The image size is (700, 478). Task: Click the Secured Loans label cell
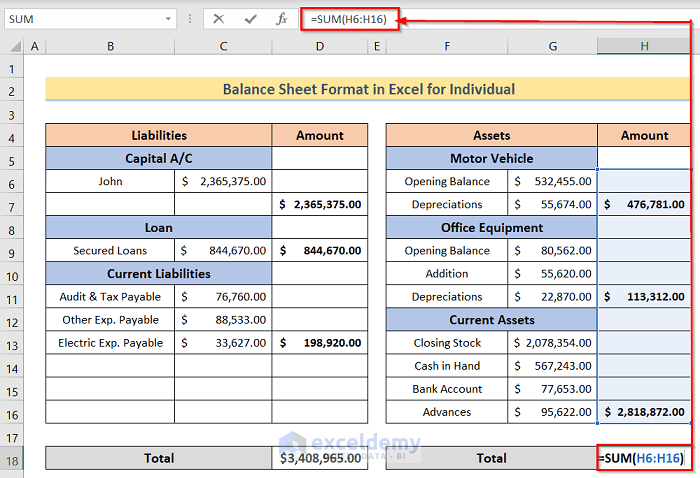pyautogui.click(x=110, y=250)
